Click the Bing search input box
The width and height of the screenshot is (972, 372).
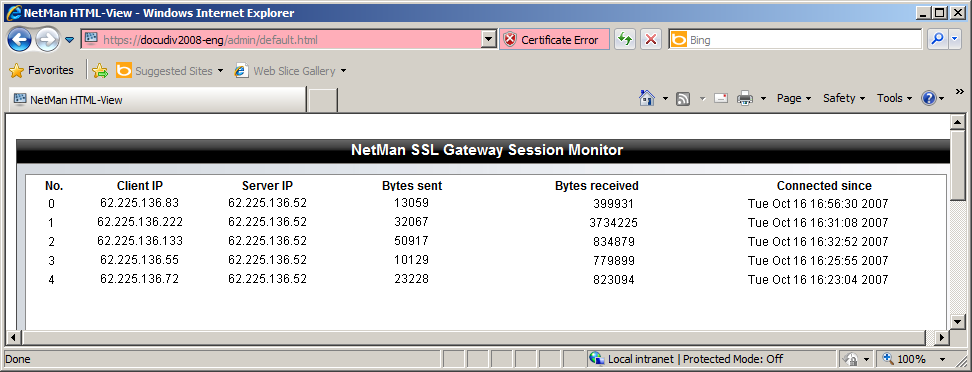coord(805,40)
